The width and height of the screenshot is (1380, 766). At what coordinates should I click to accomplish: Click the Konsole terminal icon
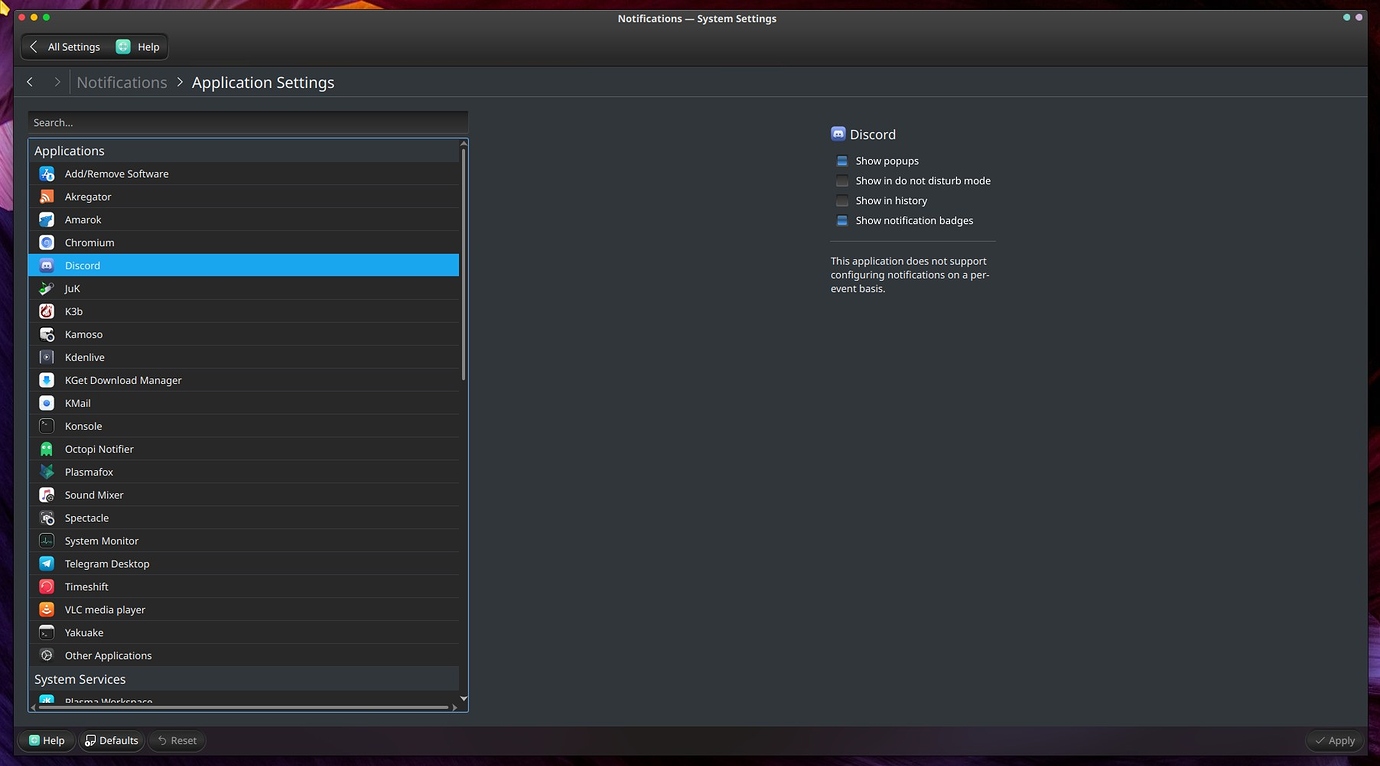46,427
